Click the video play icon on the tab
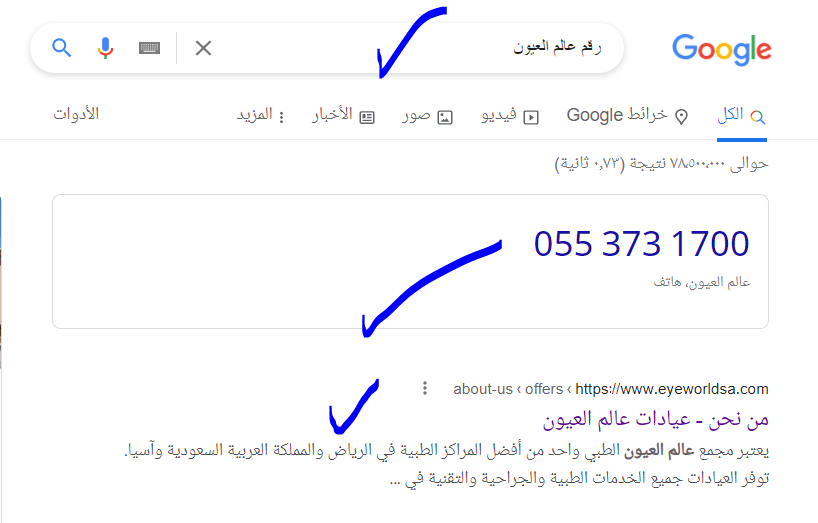 pos(531,117)
